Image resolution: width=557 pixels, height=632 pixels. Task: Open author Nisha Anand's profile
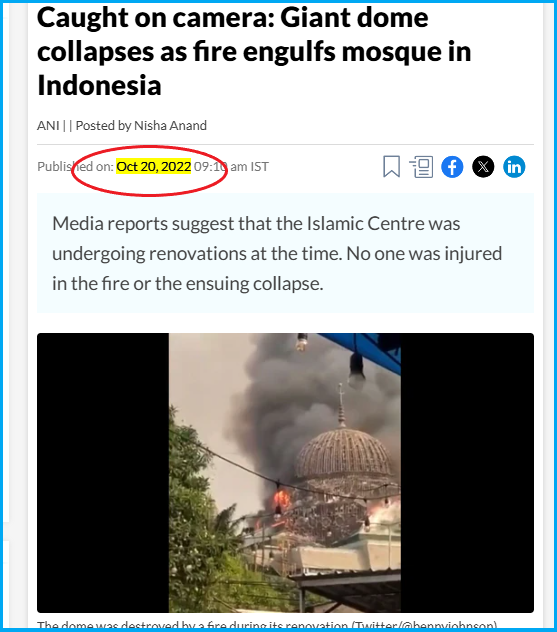point(170,126)
